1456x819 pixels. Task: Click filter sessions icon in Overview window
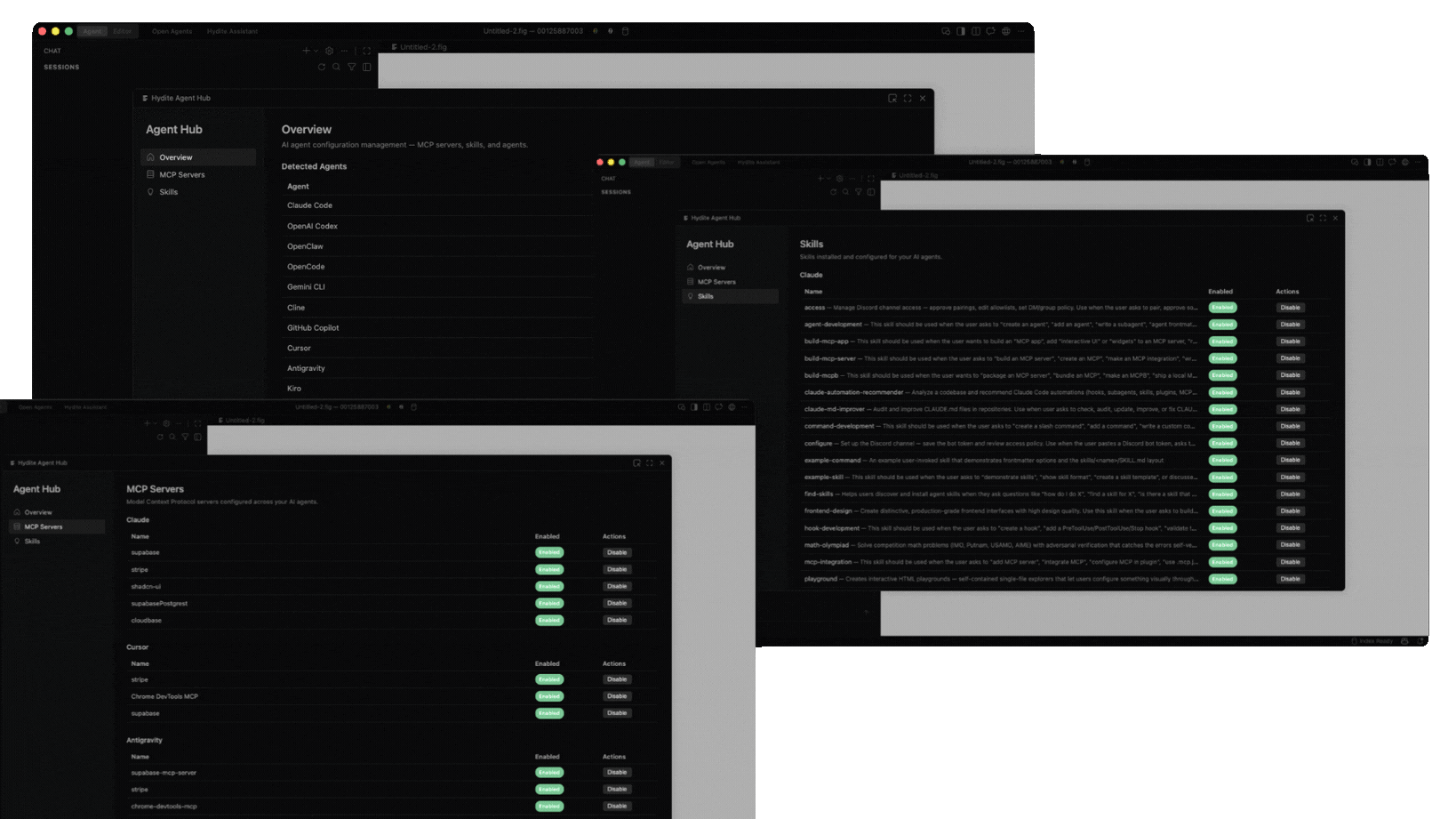[351, 67]
